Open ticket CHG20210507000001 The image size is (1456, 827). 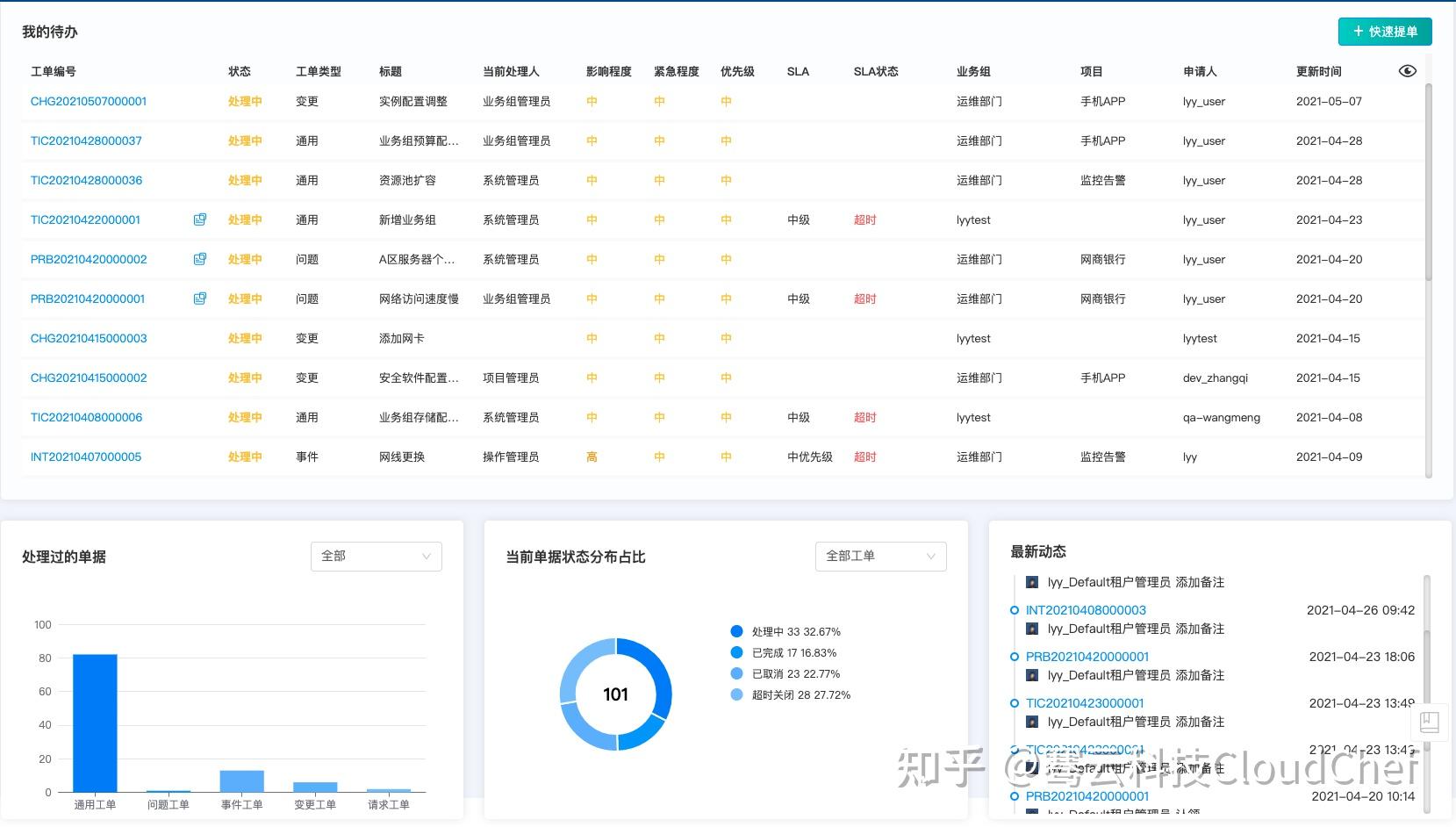(88, 101)
